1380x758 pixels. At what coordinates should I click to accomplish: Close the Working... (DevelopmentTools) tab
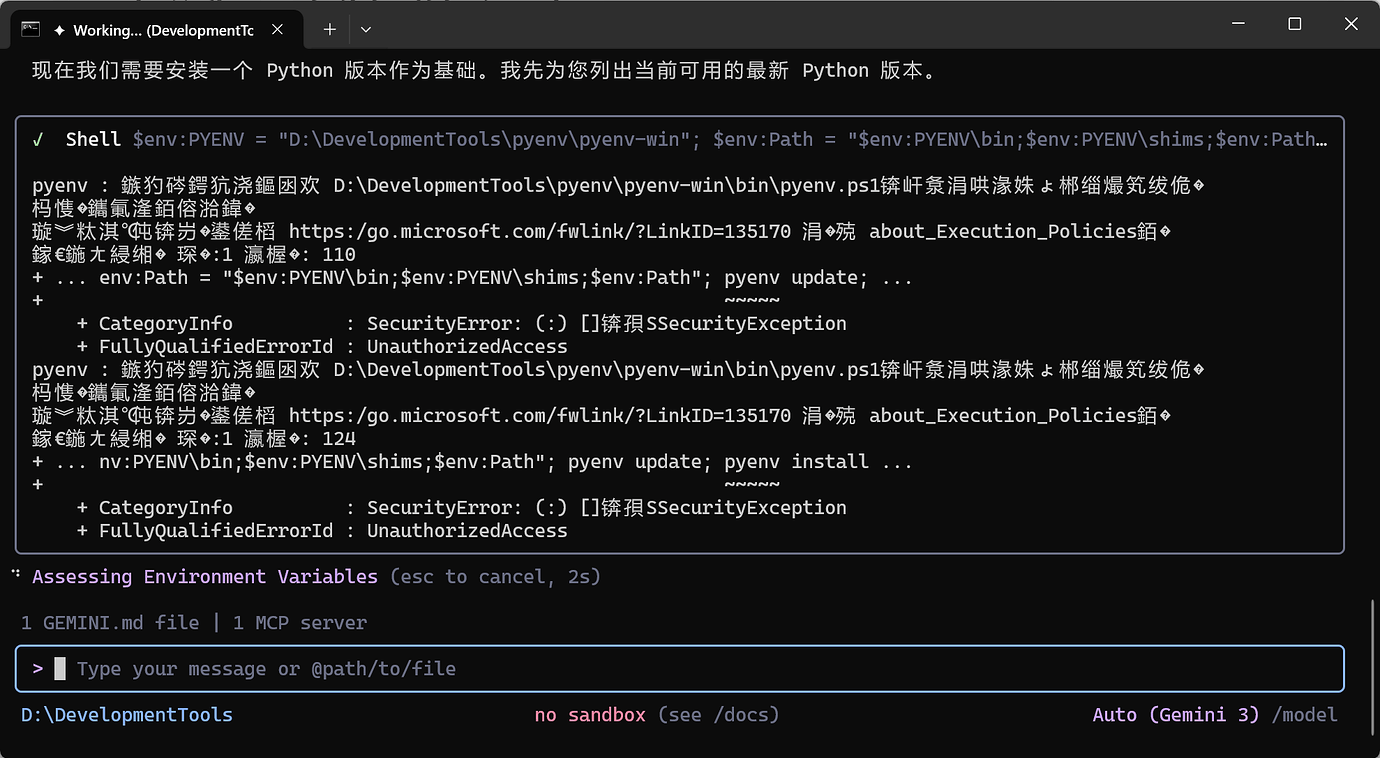click(x=277, y=30)
